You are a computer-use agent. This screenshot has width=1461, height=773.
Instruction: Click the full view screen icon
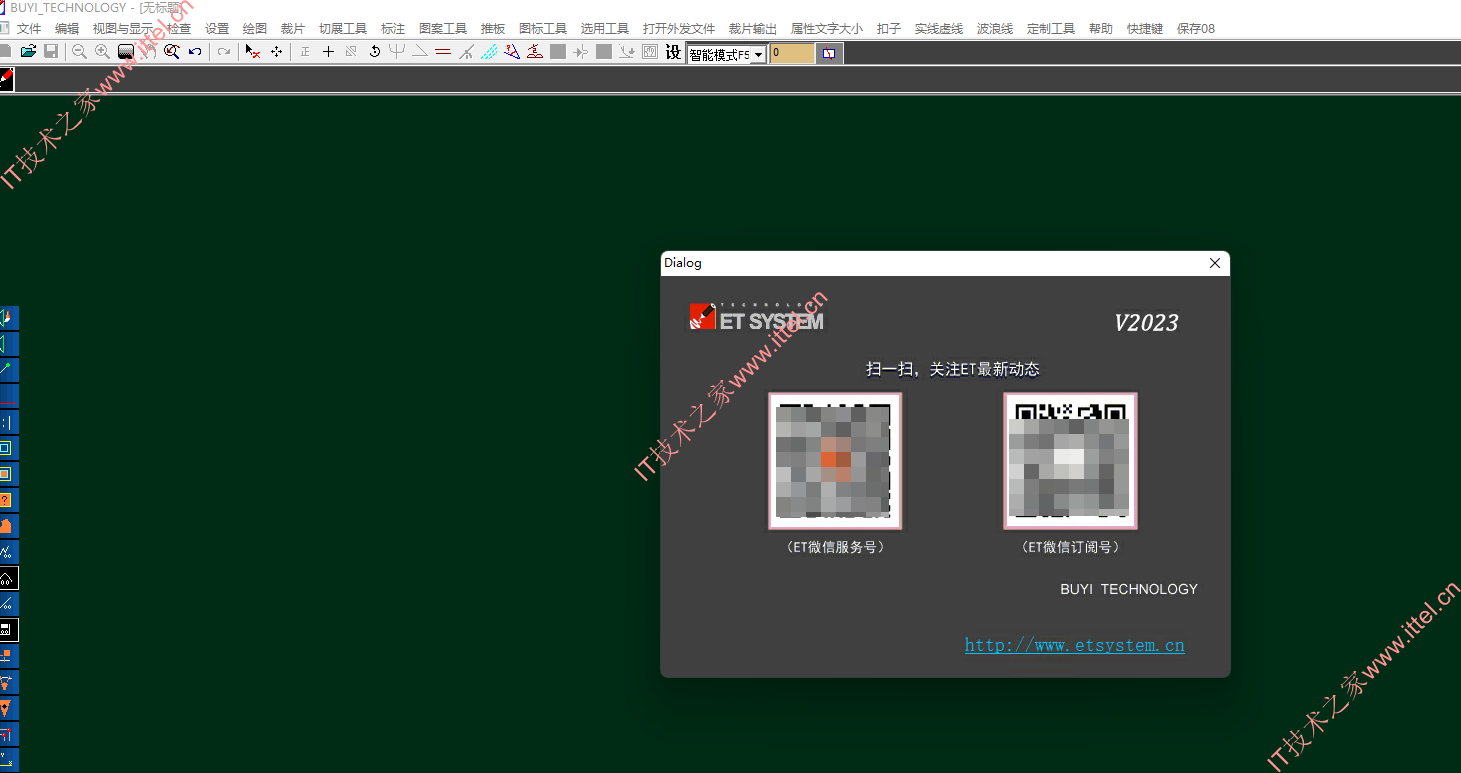click(126, 52)
